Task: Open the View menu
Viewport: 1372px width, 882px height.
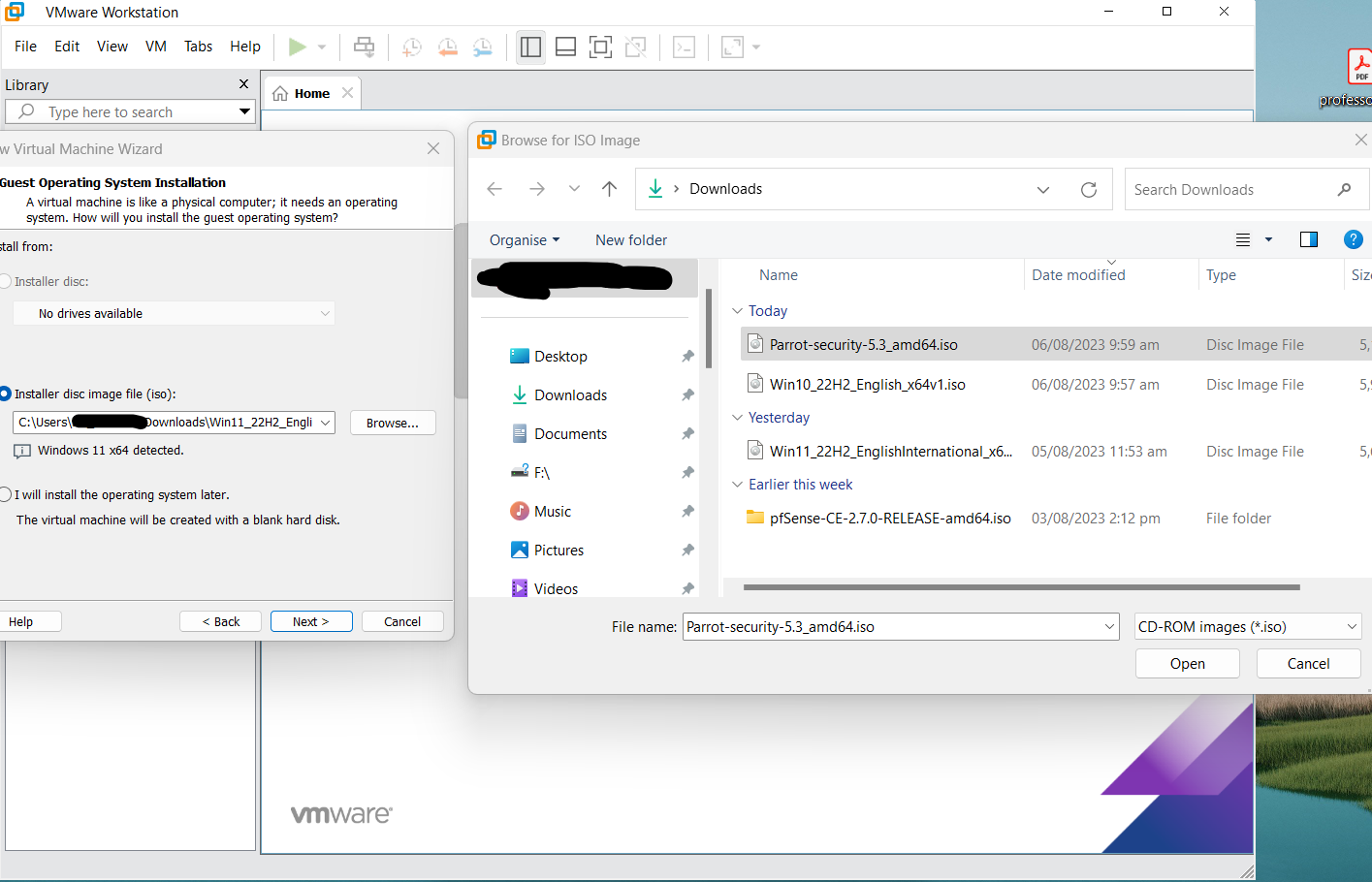Action: (x=112, y=47)
